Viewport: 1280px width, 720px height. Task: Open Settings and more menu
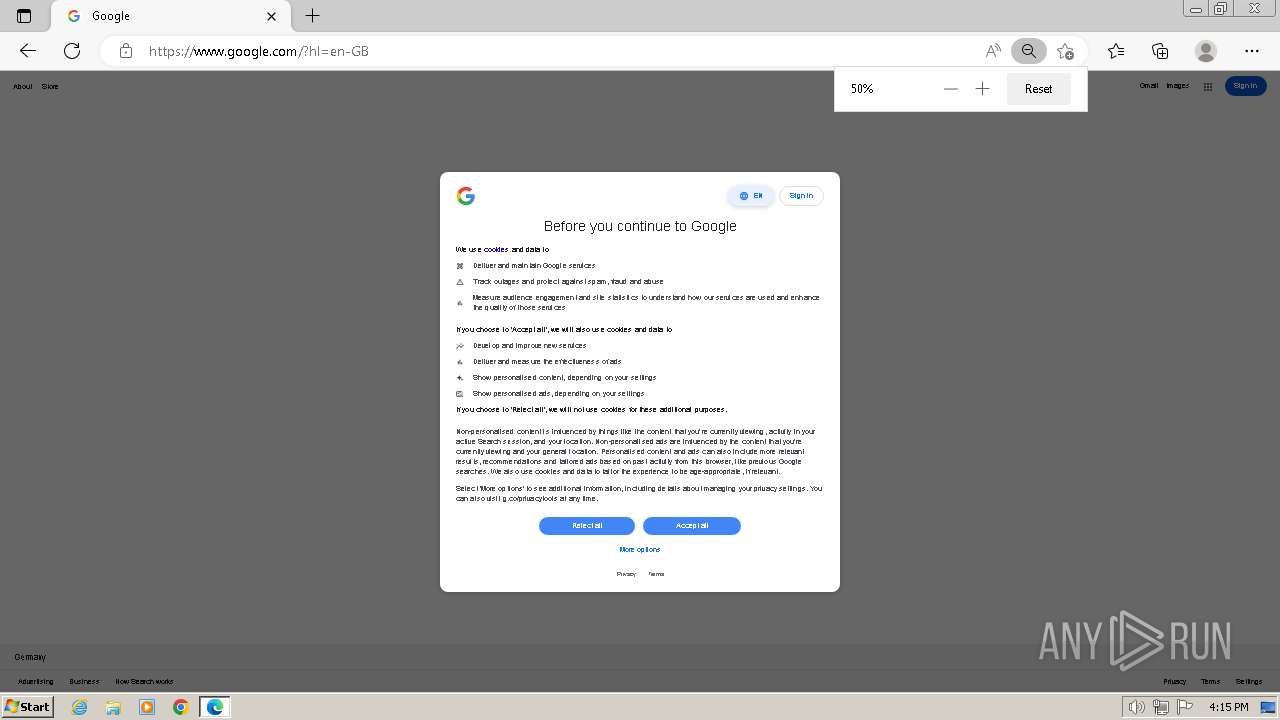[1252, 51]
